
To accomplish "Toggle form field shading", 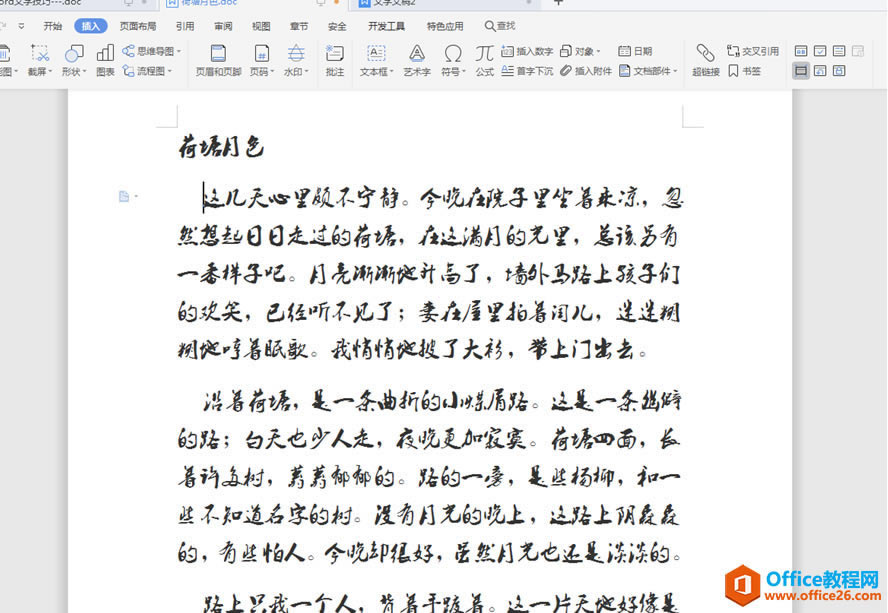I will coord(801,71).
